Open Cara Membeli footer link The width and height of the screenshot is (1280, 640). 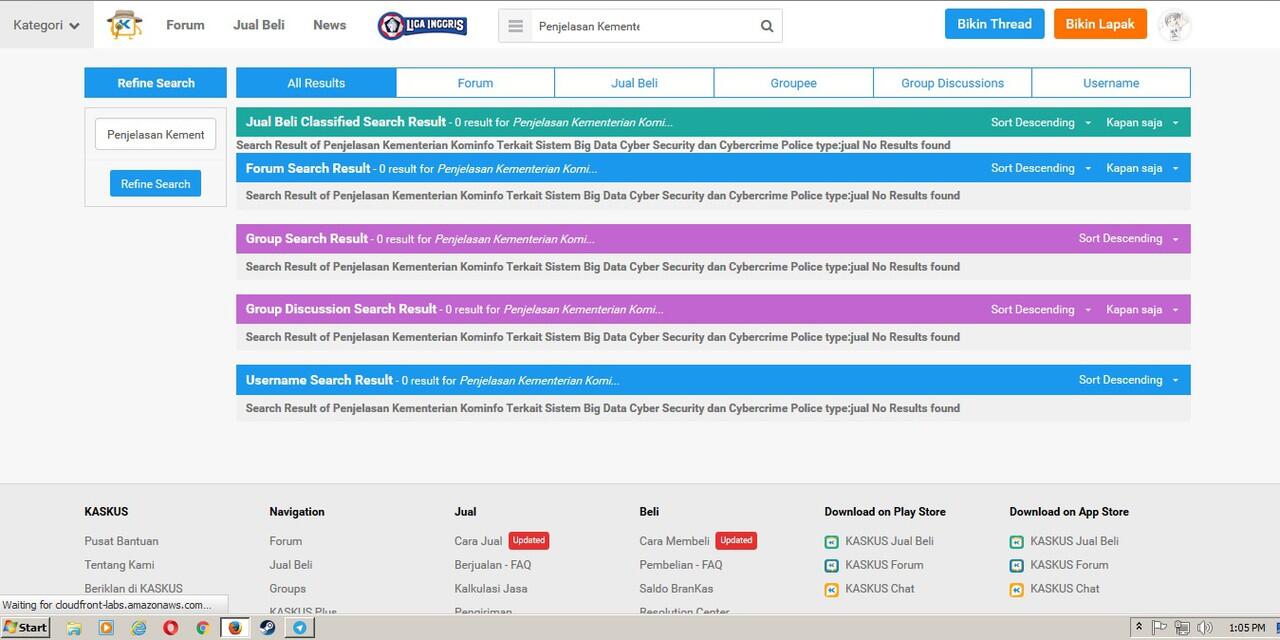tap(674, 541)
